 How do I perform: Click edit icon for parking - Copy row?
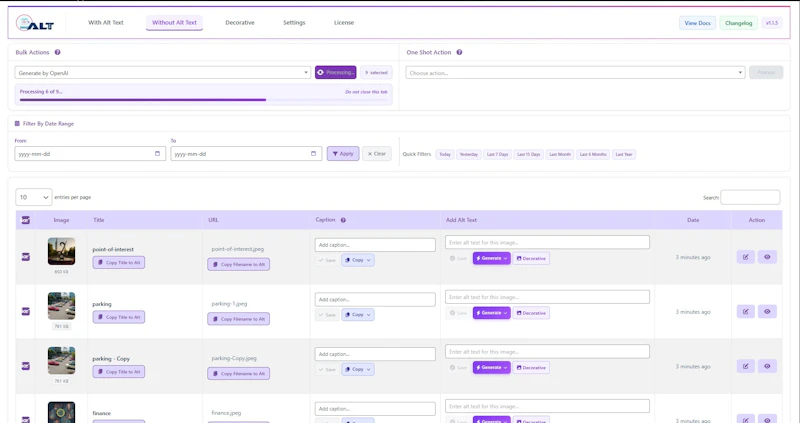[745, 366]
